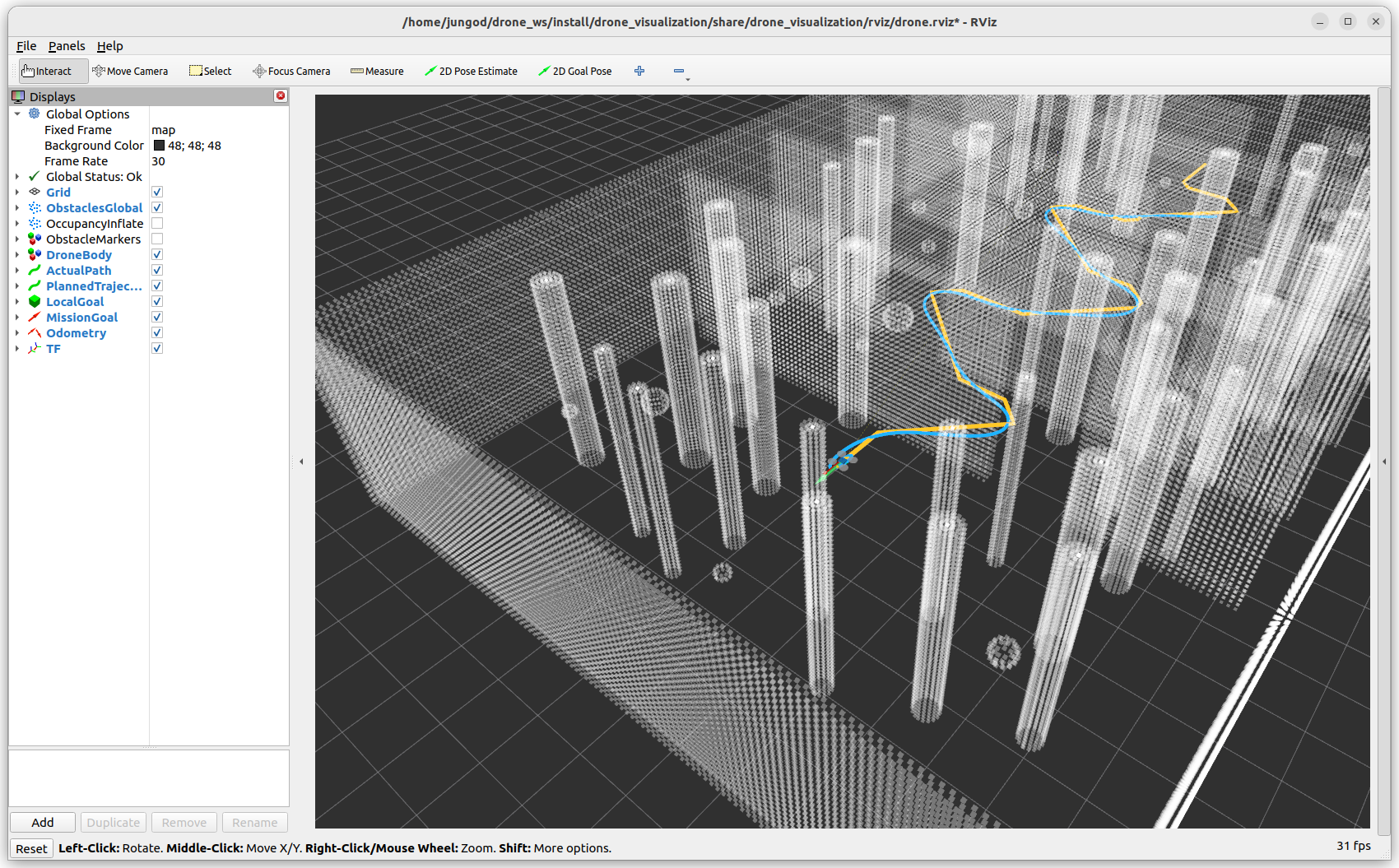
Task: Click the Background Color swatch
Action: [159, 146]
